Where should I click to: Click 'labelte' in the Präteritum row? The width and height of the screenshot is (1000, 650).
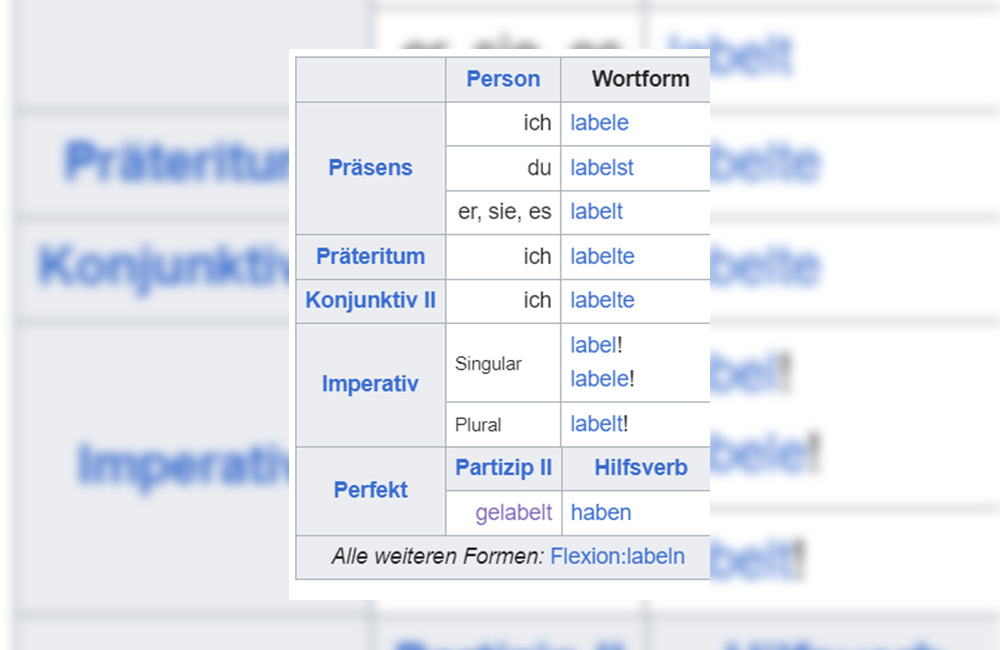tap(602, 256)
